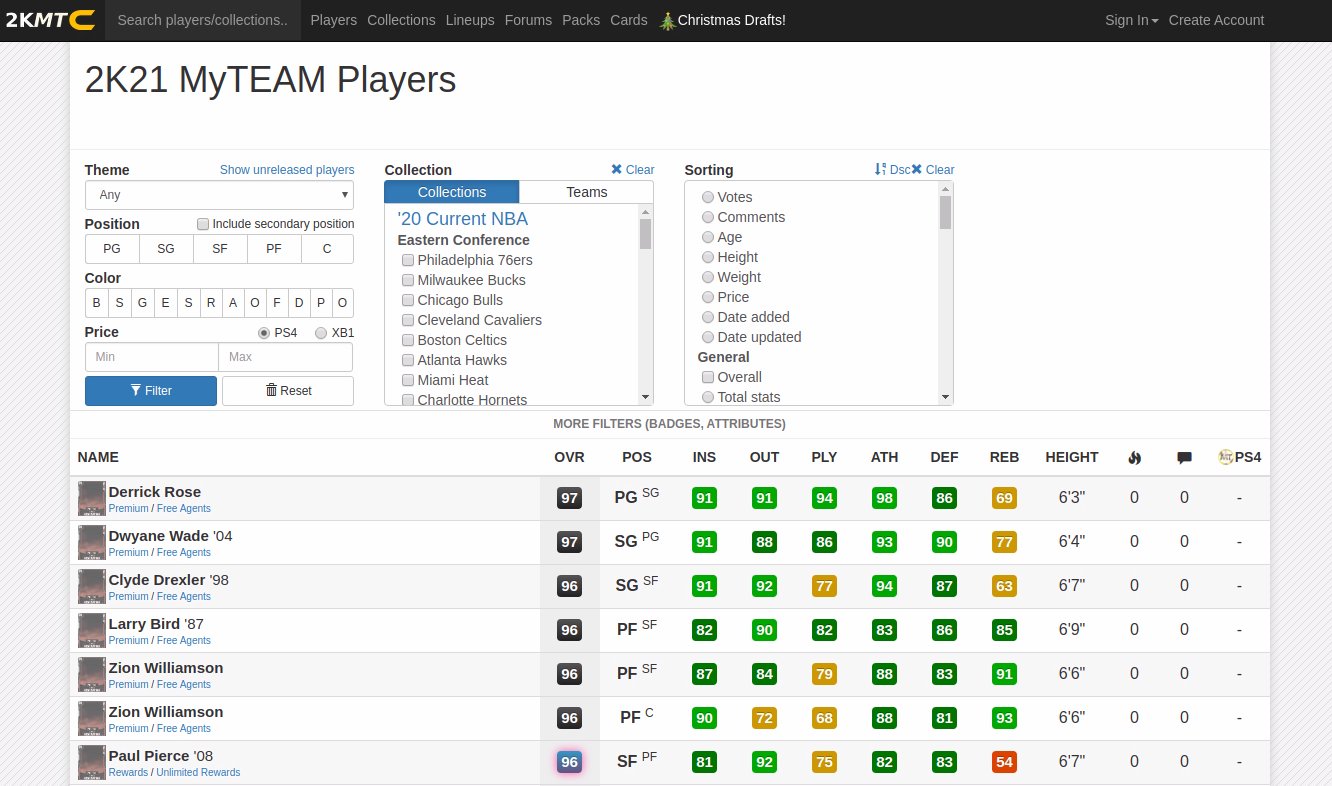The width and height of the screenshot is (1332, 786).
Task: Select Votes sorting option
Action: pyautogui.click(x=708, y=197)
